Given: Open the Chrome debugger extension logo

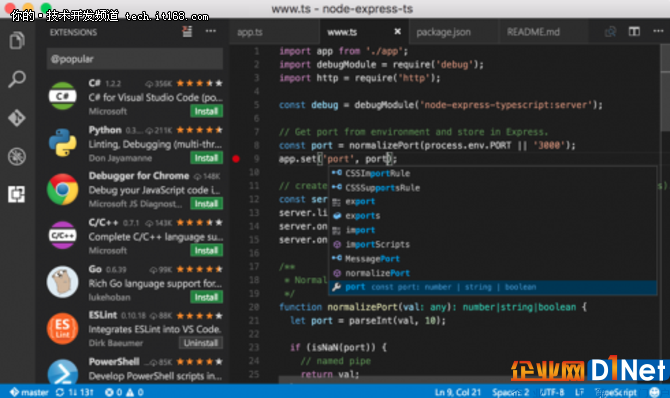Looking at the screenshot, I should coord(62,189).
